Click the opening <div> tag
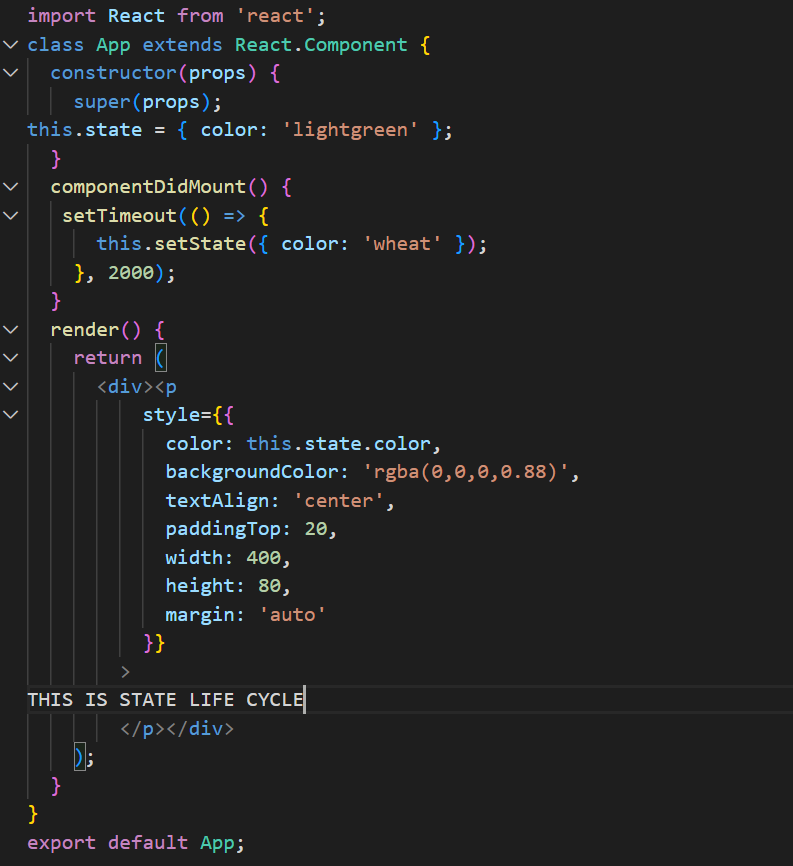The image size is (793, 866). click(x=125, y=387)
